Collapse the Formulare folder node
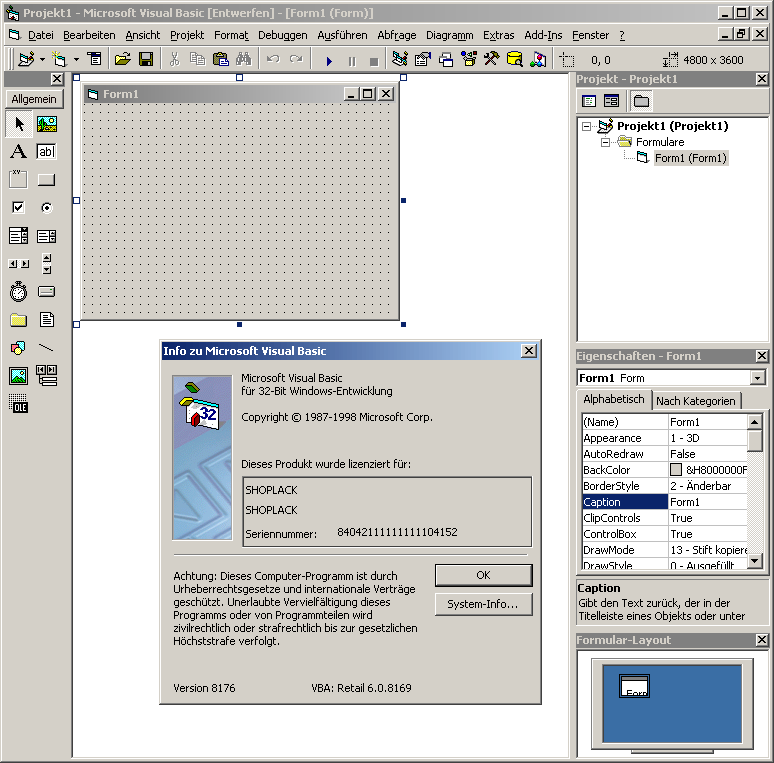774x763 pixels. click(605, 143)
